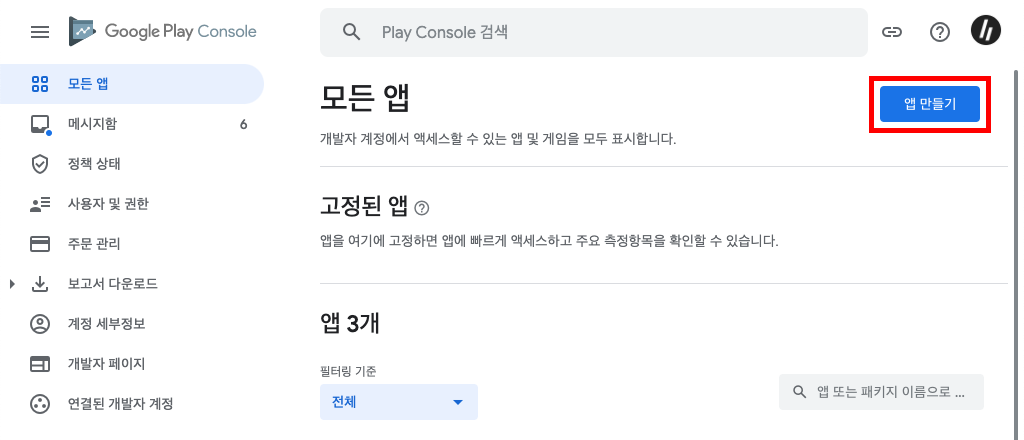This screenshot has width=1024, height=440.
Task: Go to 계정 세부정보 page
Action: (x=106, y=324)
